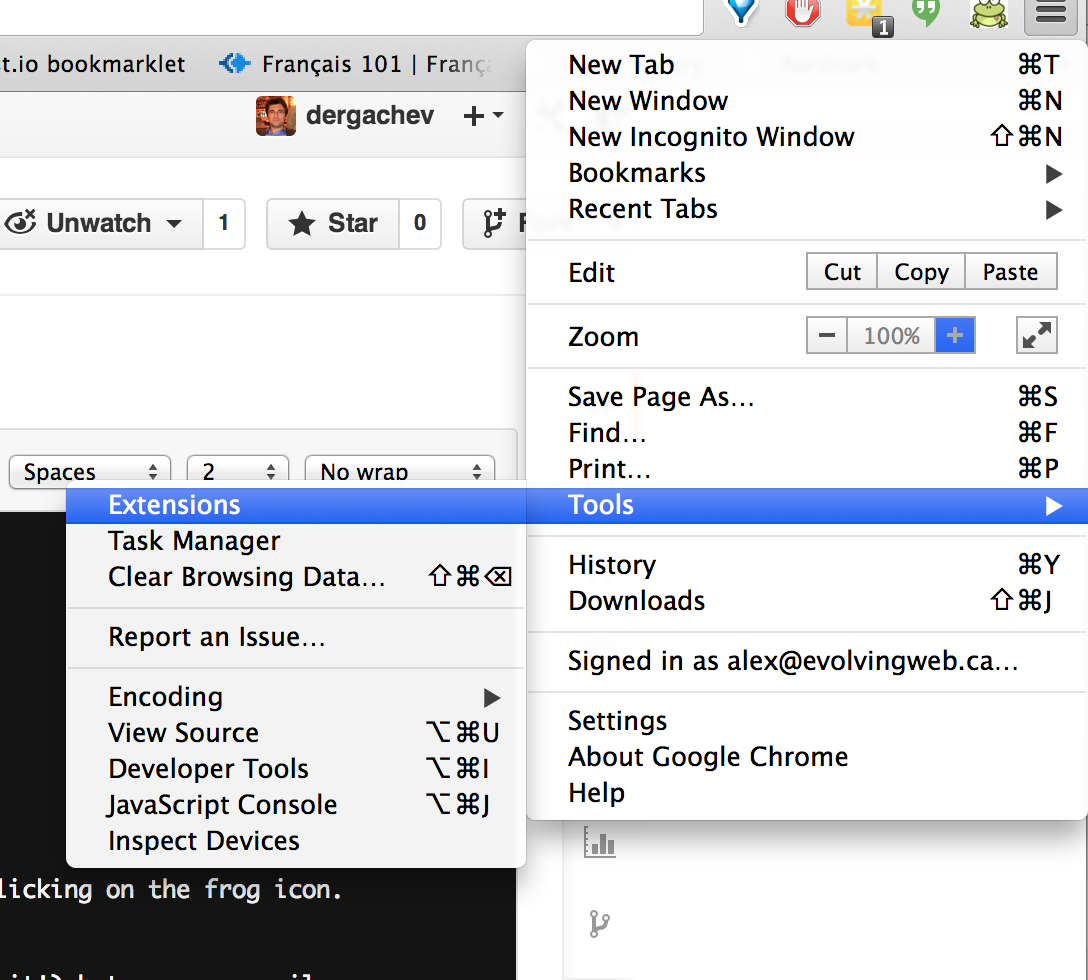Choose Print... from the menu
This screenshot has height=980, width=1088.
point(807,469)
